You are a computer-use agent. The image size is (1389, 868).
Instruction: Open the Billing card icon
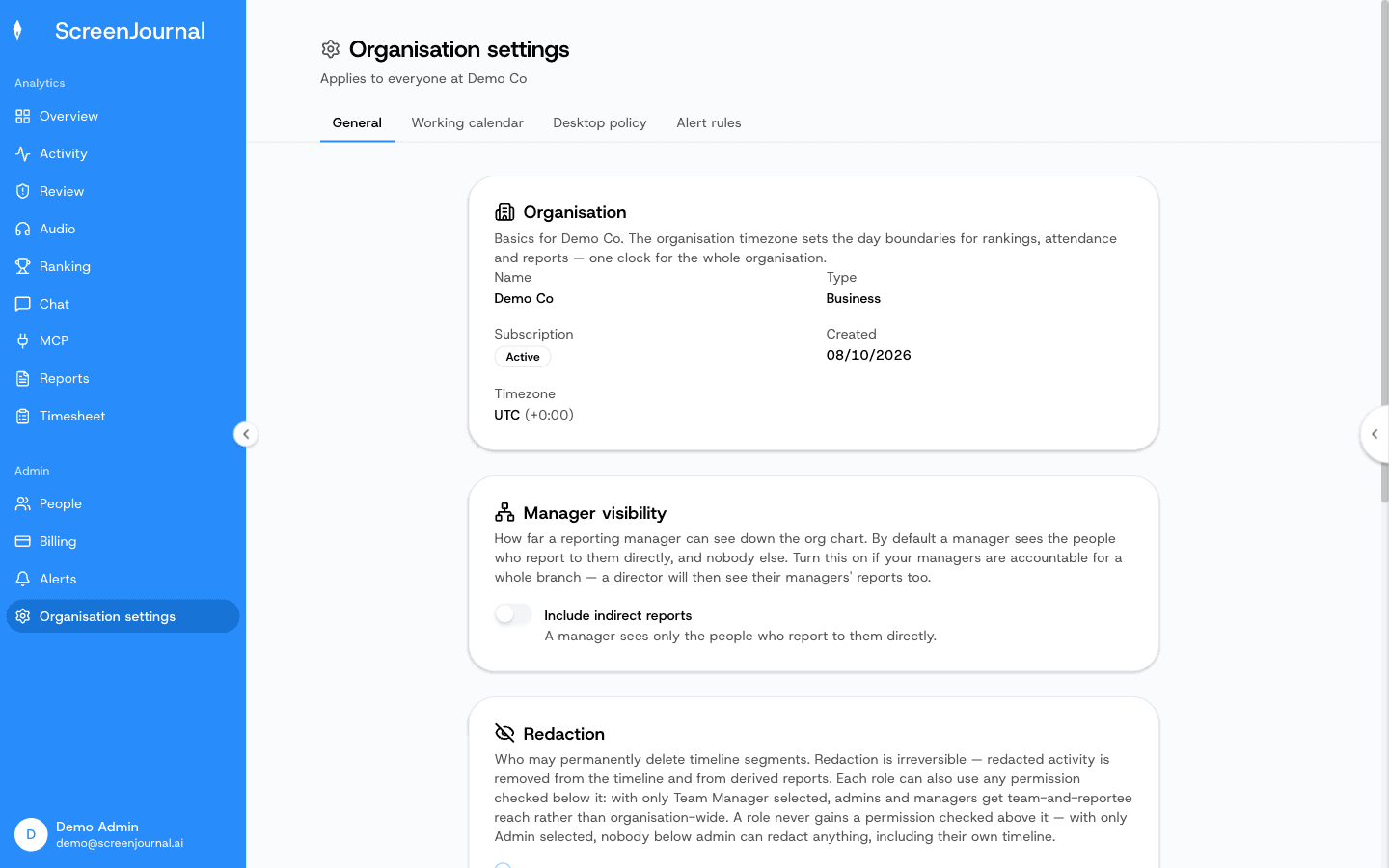pyautogui.click(x=22, y=542)
